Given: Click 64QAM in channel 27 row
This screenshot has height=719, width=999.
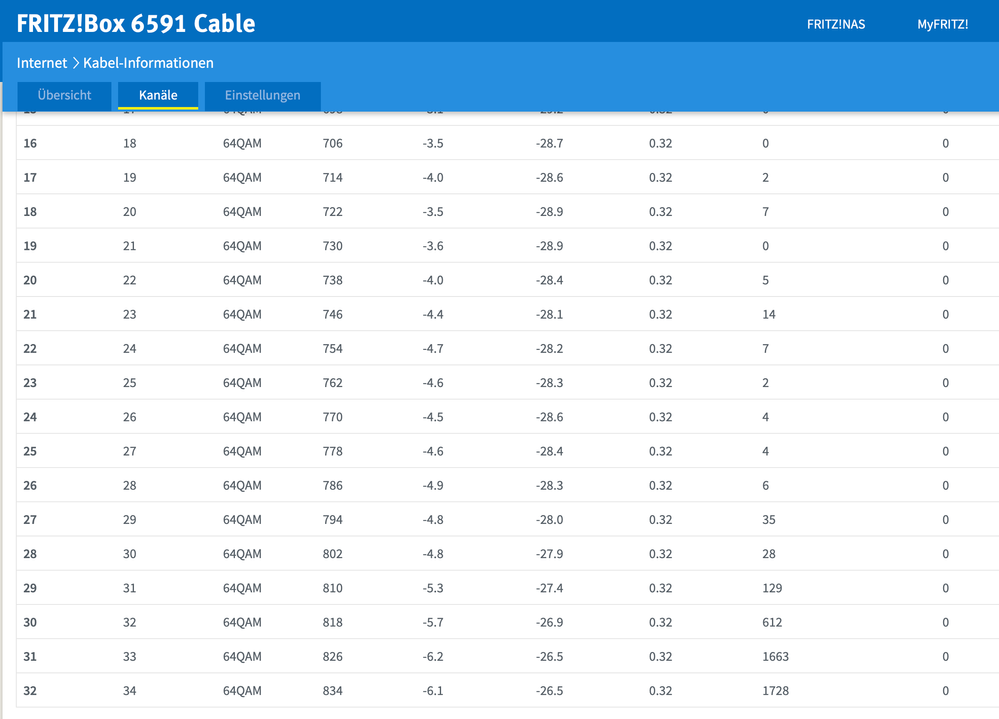Looking at the screenshot, I should coord(242,520).
